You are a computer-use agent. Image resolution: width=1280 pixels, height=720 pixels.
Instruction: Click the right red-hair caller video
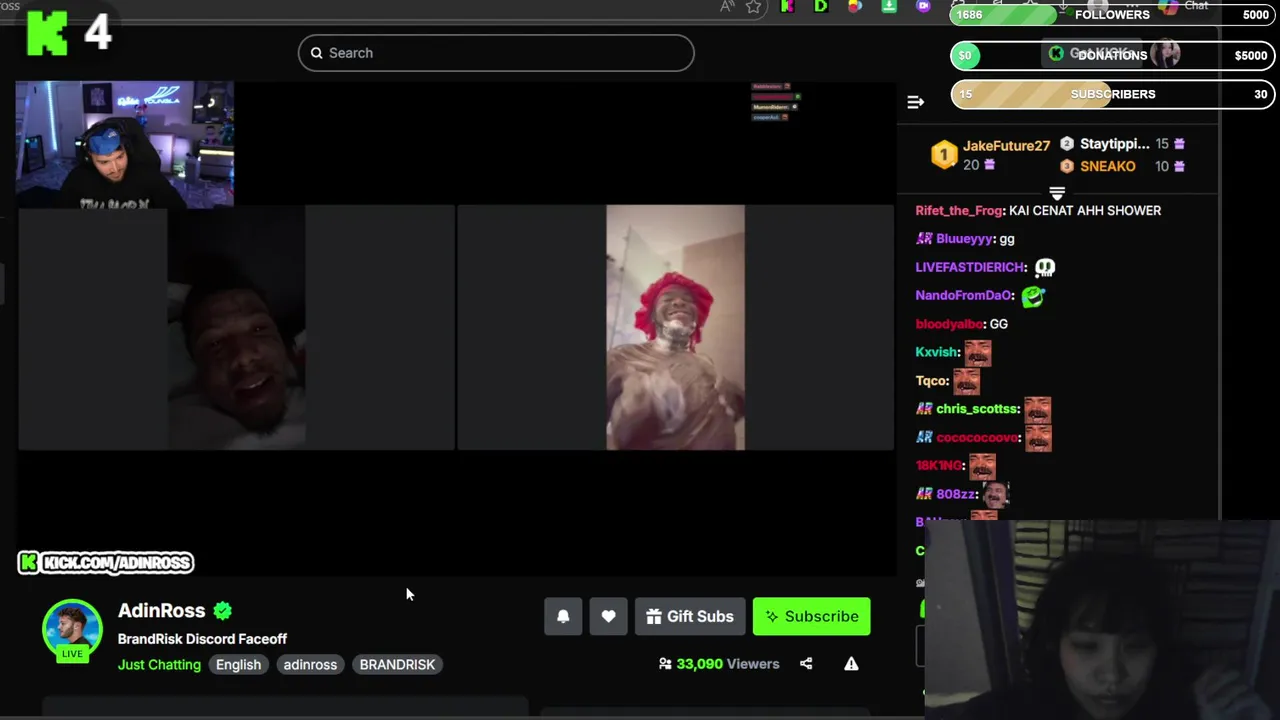(675, 328)
